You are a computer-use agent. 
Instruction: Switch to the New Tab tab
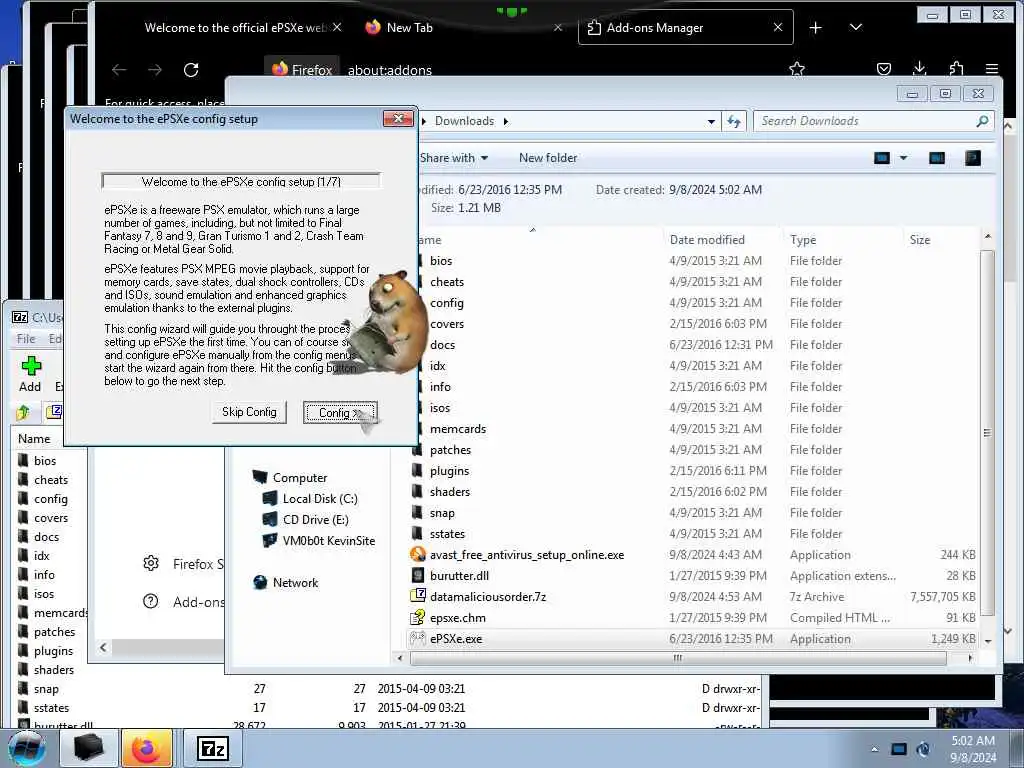(409, 27)
